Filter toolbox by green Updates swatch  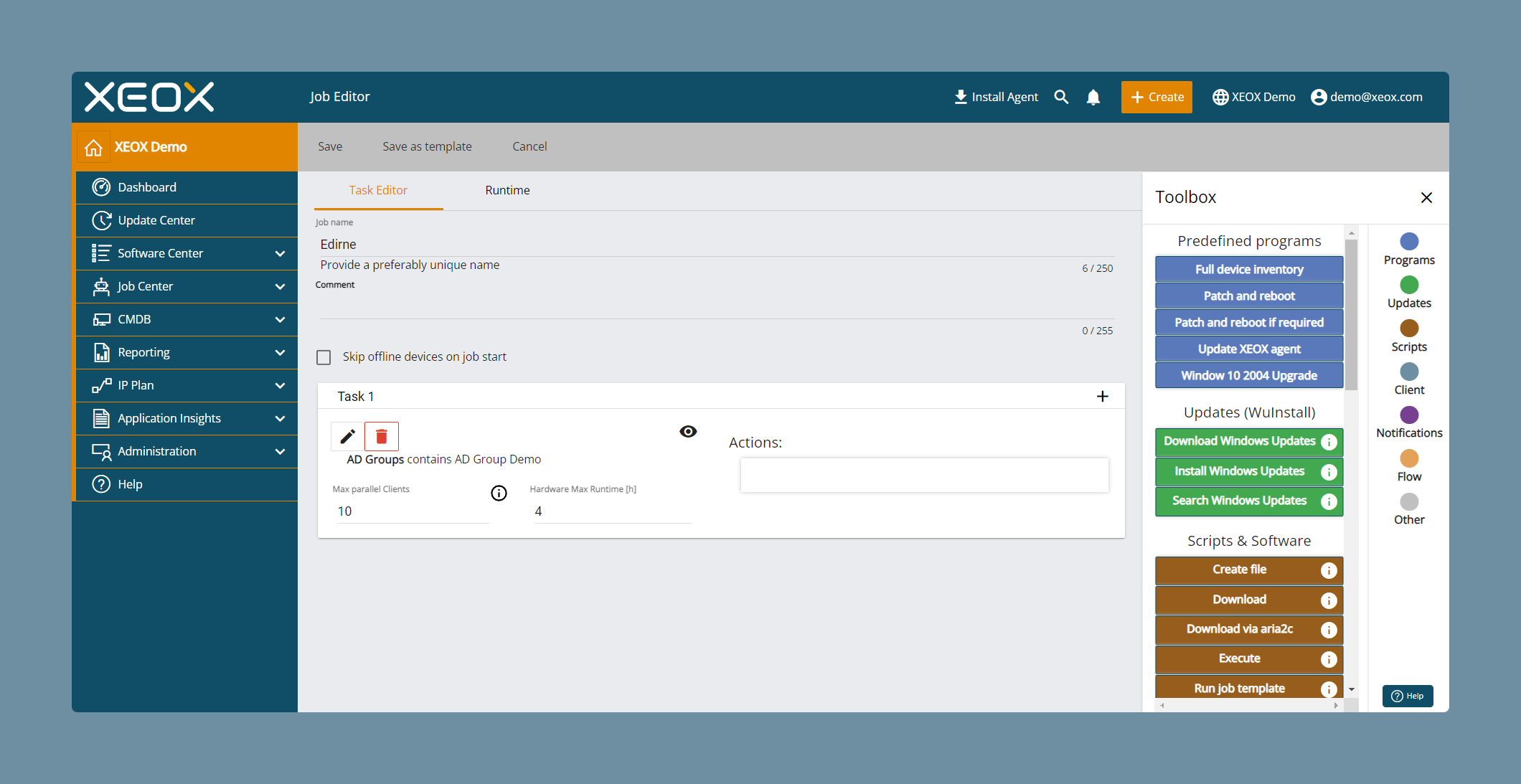(1409, 285)
